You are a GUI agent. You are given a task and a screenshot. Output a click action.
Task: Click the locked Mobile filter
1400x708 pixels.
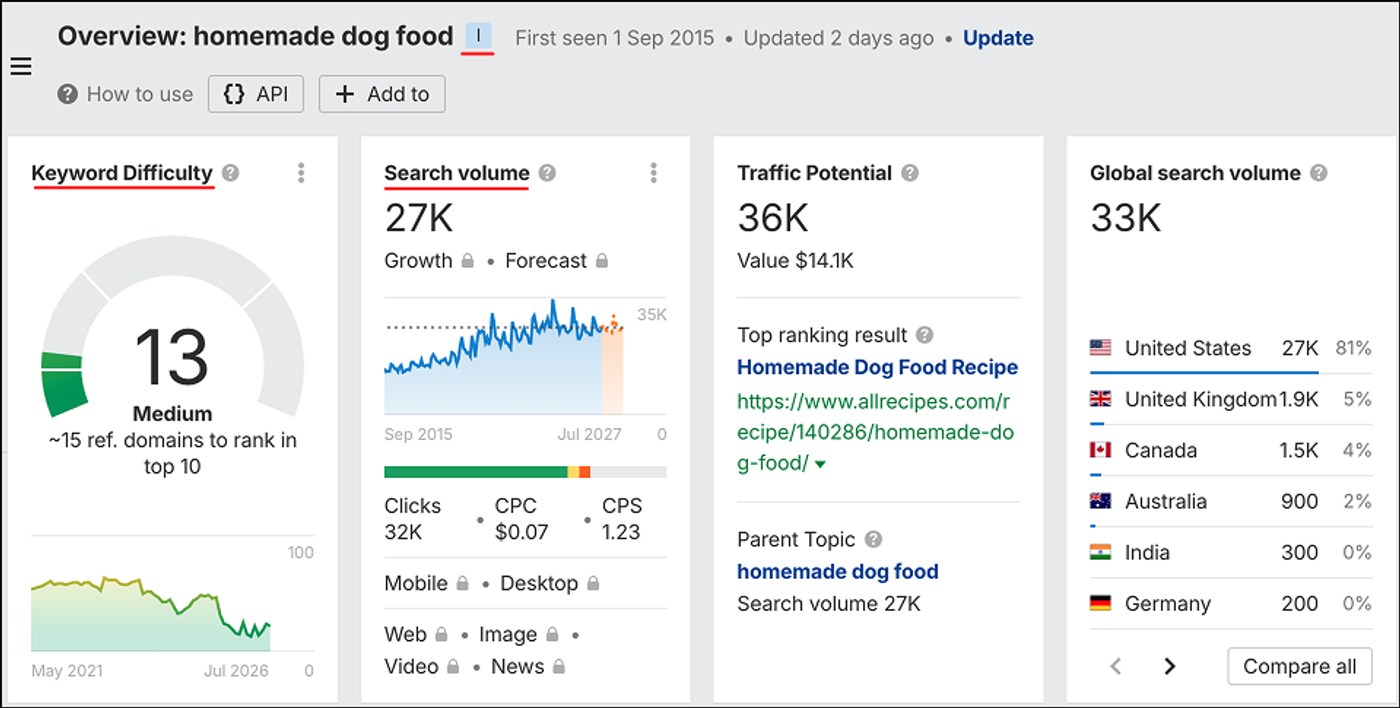coord(427,583)
